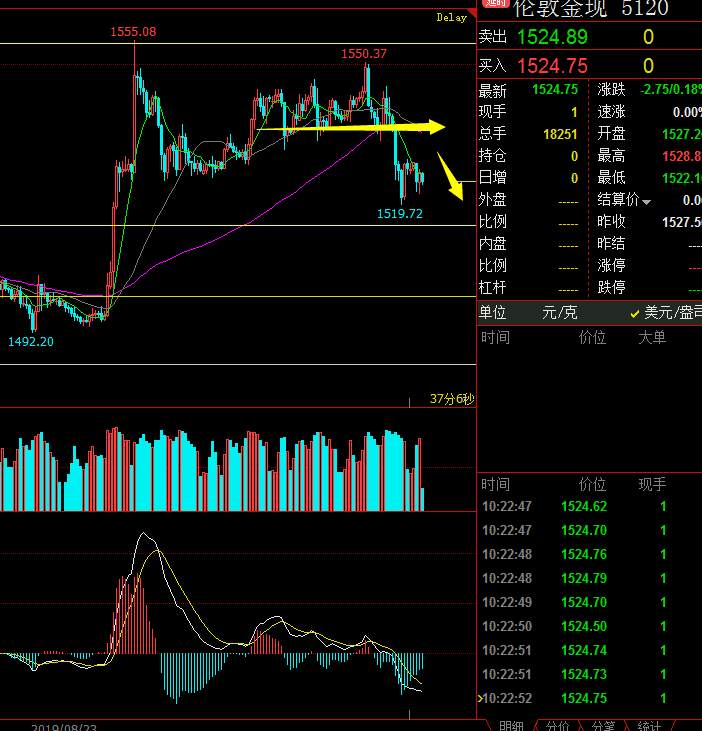Click the 杠杆 row label

pos(492,287)
